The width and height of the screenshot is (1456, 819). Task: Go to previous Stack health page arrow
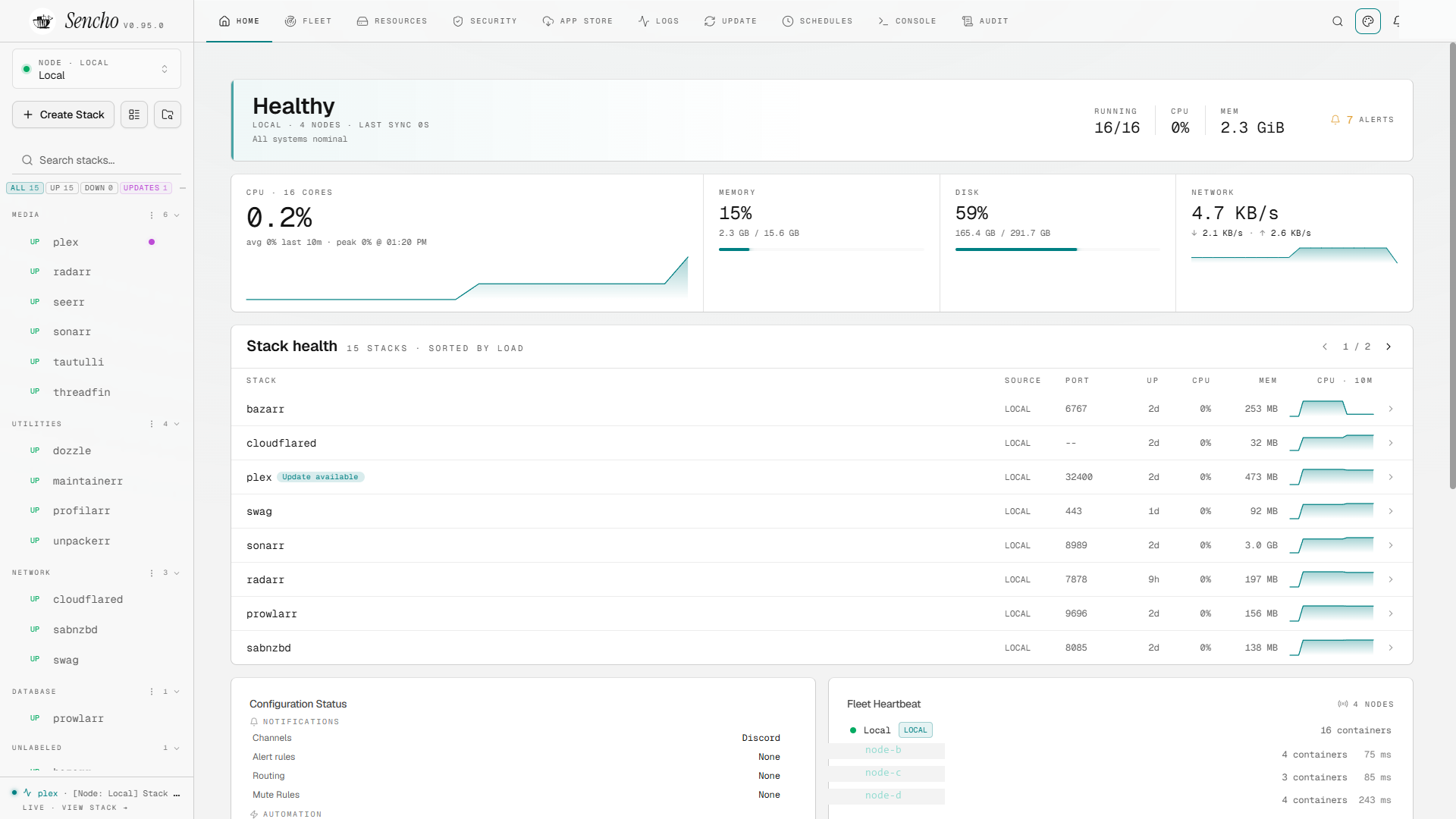(1325, 347)
